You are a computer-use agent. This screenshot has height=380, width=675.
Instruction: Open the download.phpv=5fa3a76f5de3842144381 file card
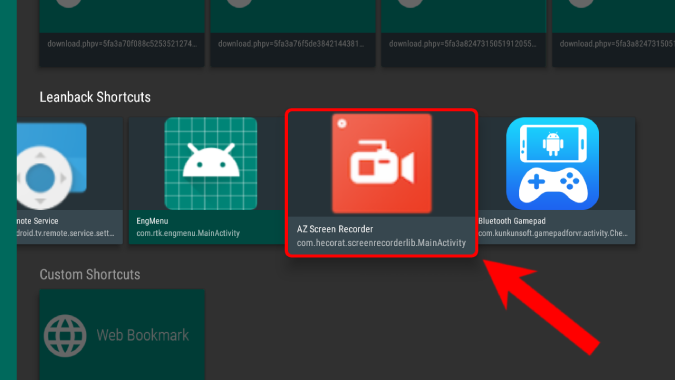(x=293, y=34)
